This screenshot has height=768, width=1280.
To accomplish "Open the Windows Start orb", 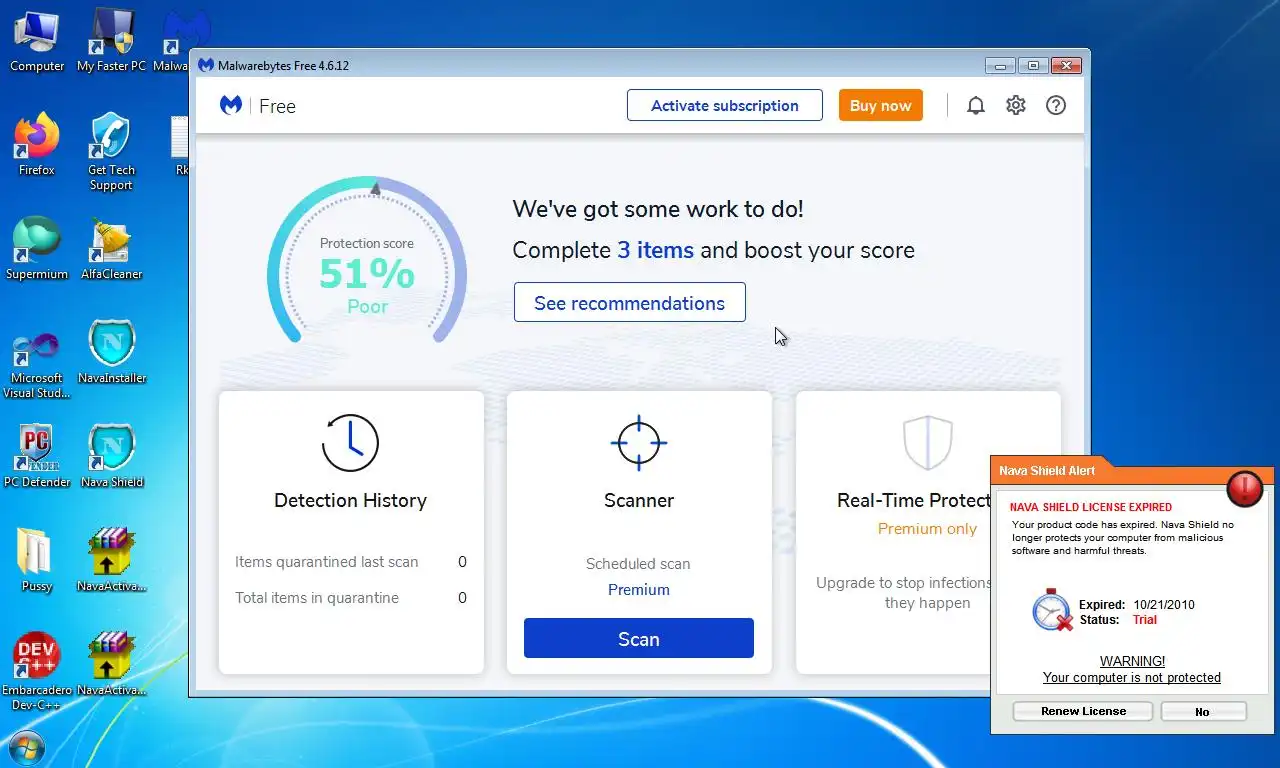I will 26,747.
